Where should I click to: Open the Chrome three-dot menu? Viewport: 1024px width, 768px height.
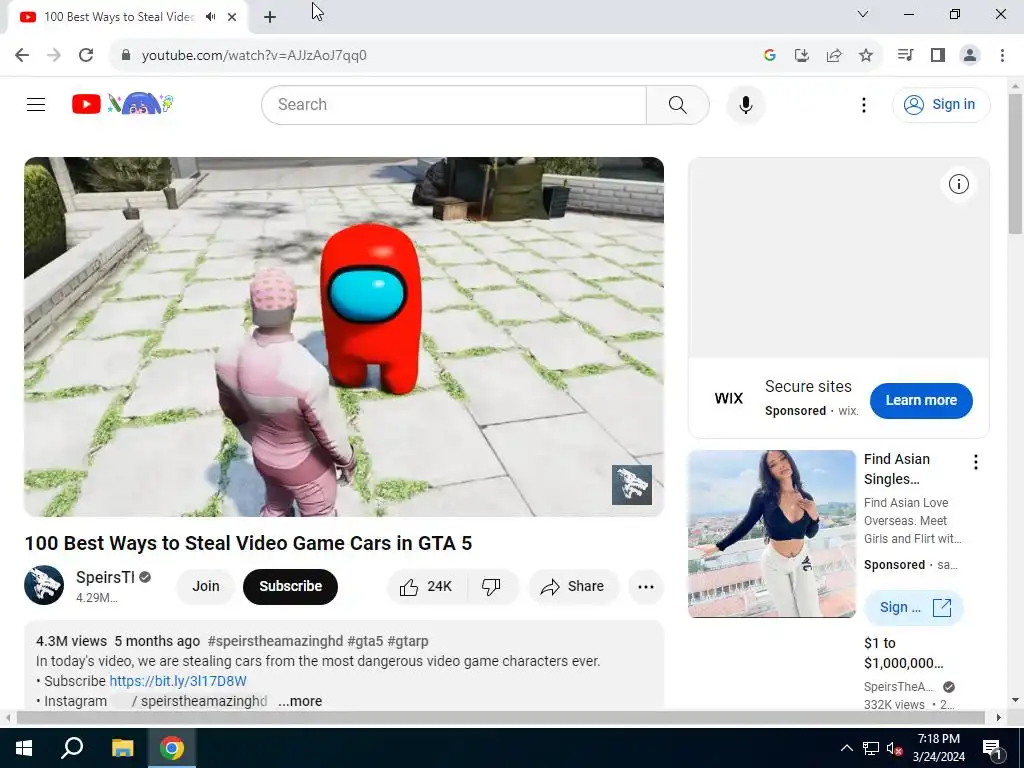pyautogui.click(x=1002, y=55)
